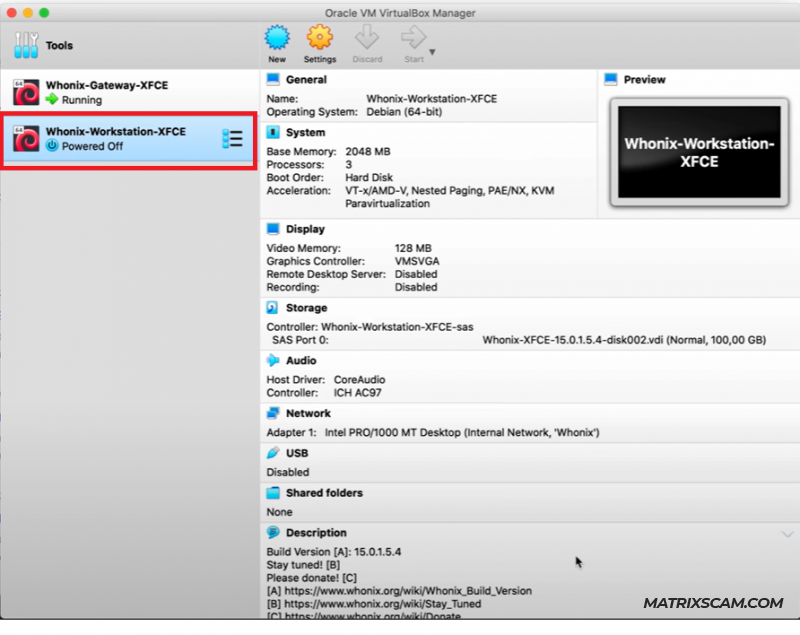Open the Network section header

click(308, 413)
